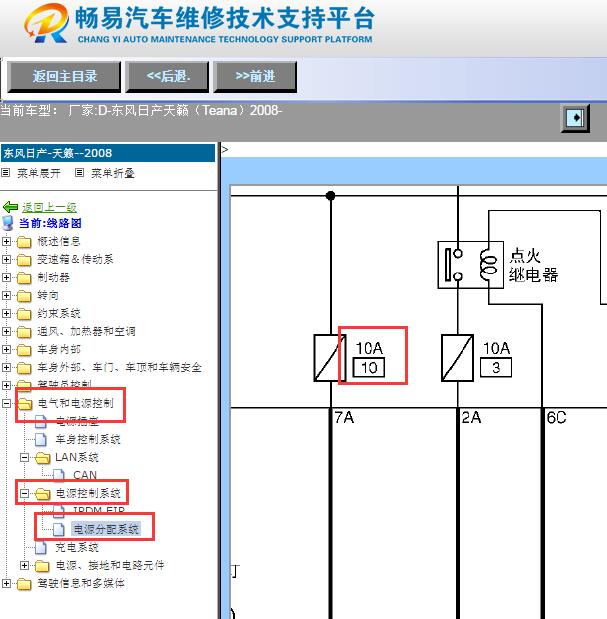This screenshot has height=619, width=607.
Task: Click the 驾驶信息和多媒体 folder icon
Action: pyautogui.click(x=24, y=584)
